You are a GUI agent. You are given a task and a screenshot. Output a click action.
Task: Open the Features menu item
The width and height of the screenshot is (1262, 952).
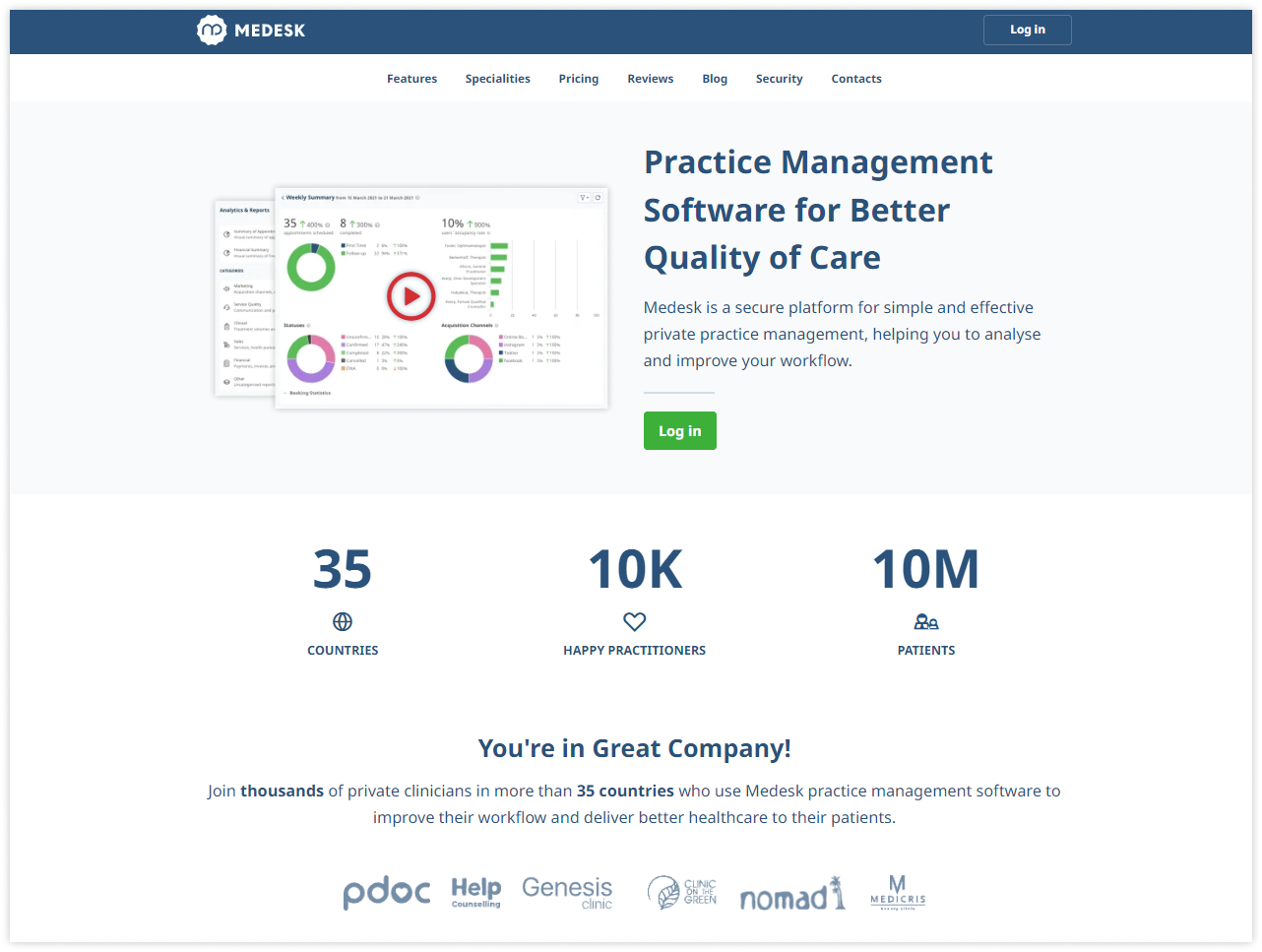[411, 79]
